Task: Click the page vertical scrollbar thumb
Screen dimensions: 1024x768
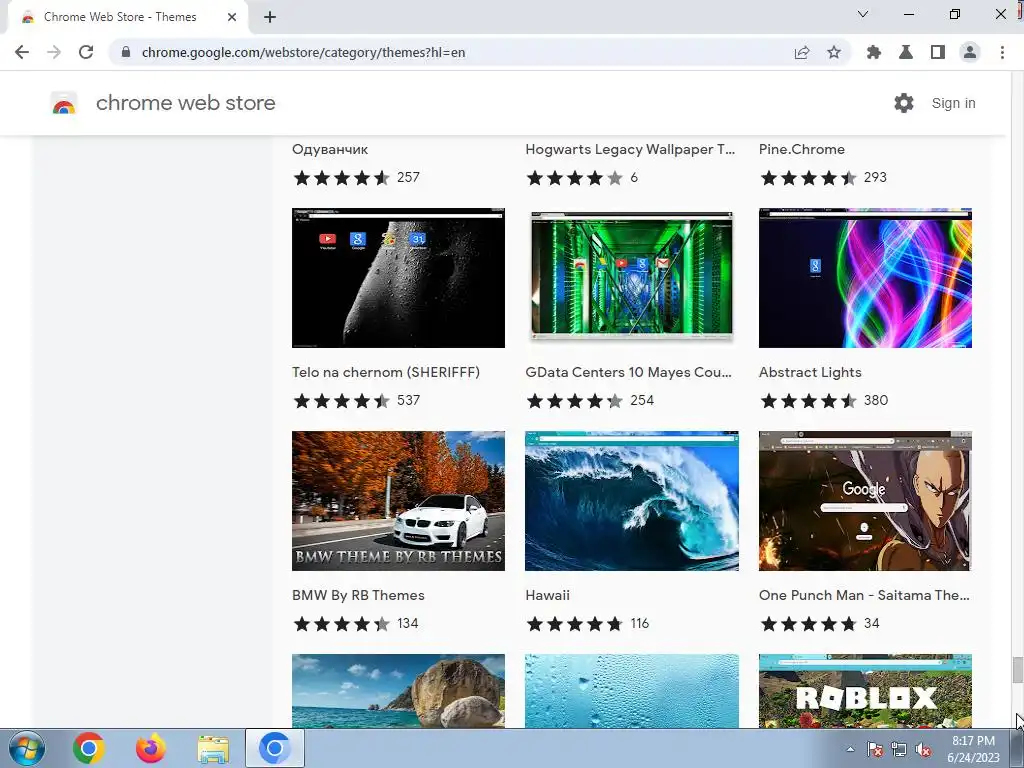Action: coord(1017,669)
